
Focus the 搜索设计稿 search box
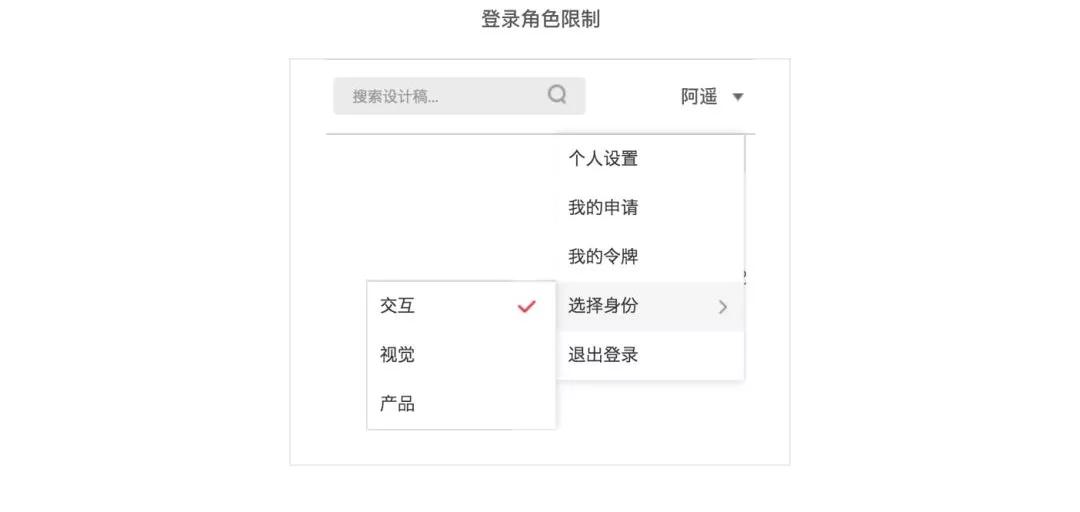(x=459, y=96)
